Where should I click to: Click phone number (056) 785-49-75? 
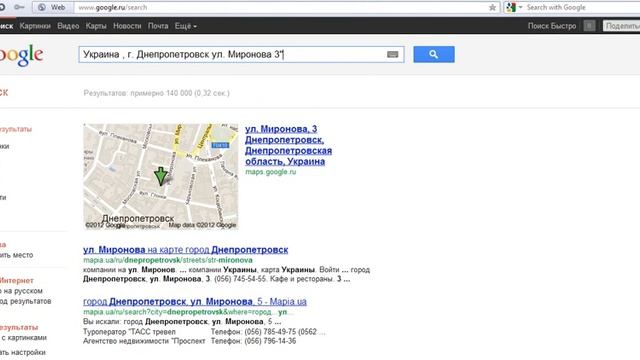270,332
